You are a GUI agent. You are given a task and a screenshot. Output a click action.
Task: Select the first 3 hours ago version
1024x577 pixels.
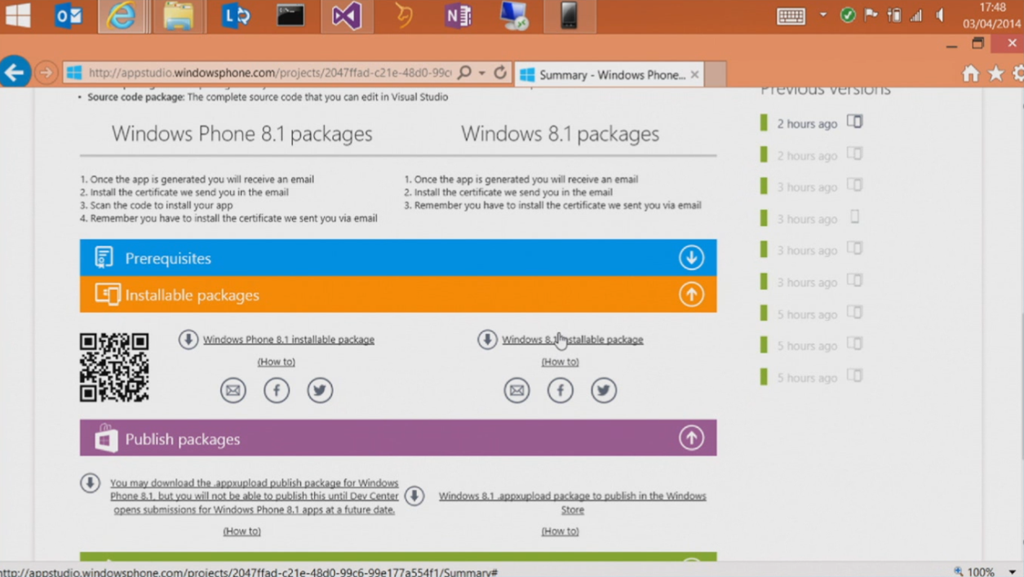coord(807,187)
